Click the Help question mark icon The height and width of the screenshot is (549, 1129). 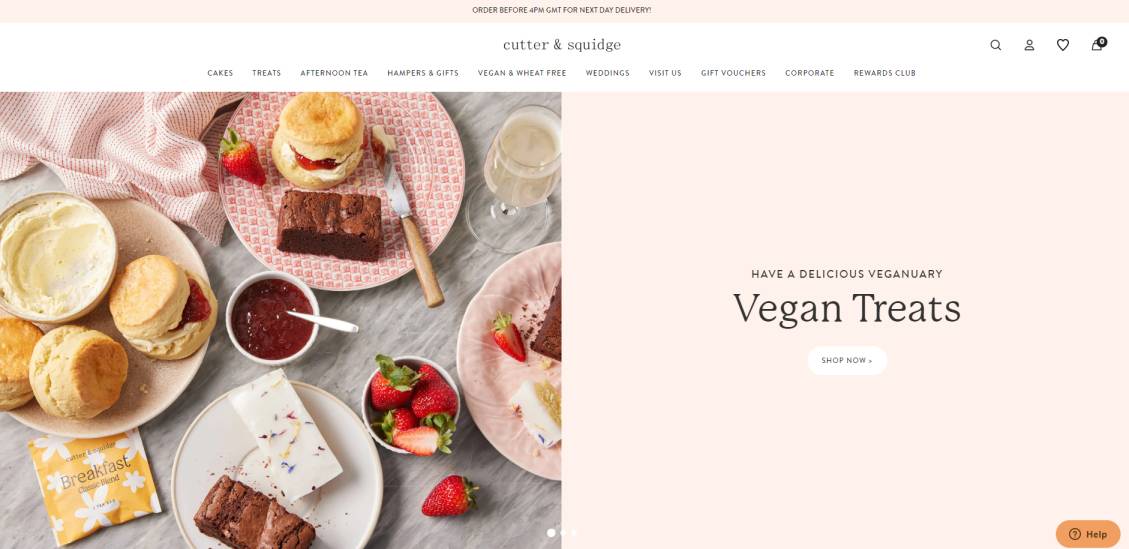1075,534
